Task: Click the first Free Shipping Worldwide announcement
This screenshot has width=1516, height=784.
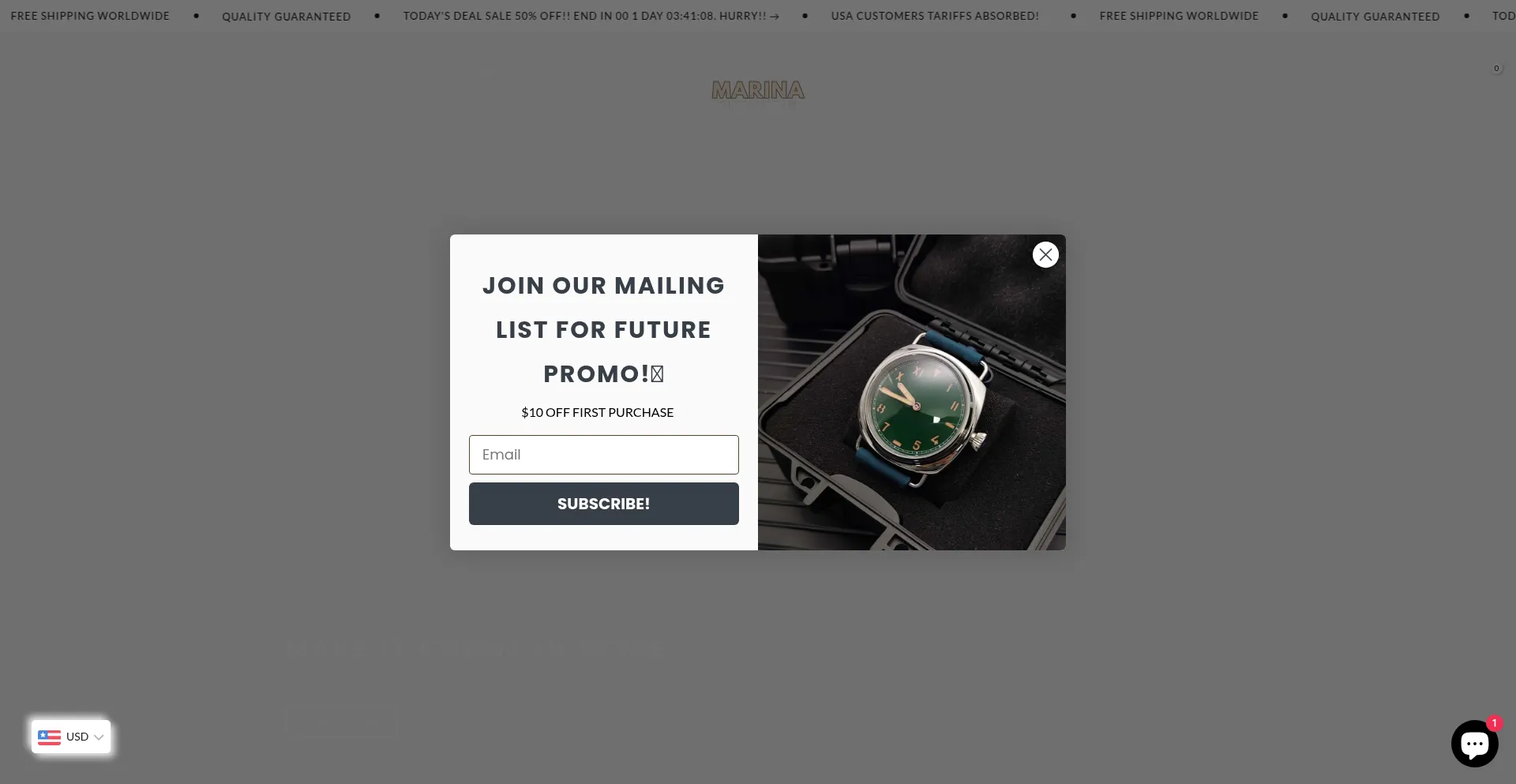Action: point(90,16)
